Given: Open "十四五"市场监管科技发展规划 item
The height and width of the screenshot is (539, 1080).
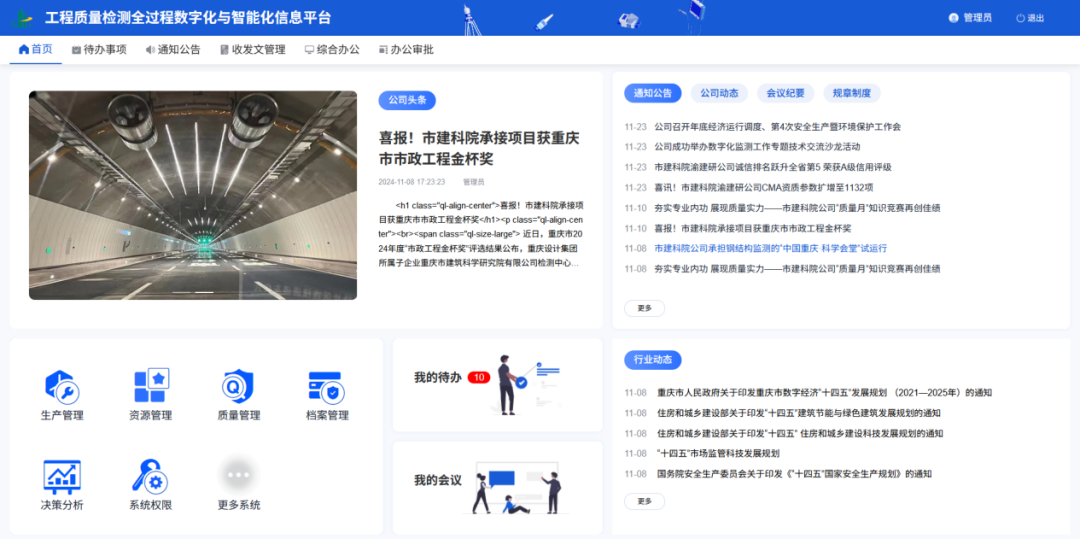Looking at the screenshot, I should click(717, 454).
